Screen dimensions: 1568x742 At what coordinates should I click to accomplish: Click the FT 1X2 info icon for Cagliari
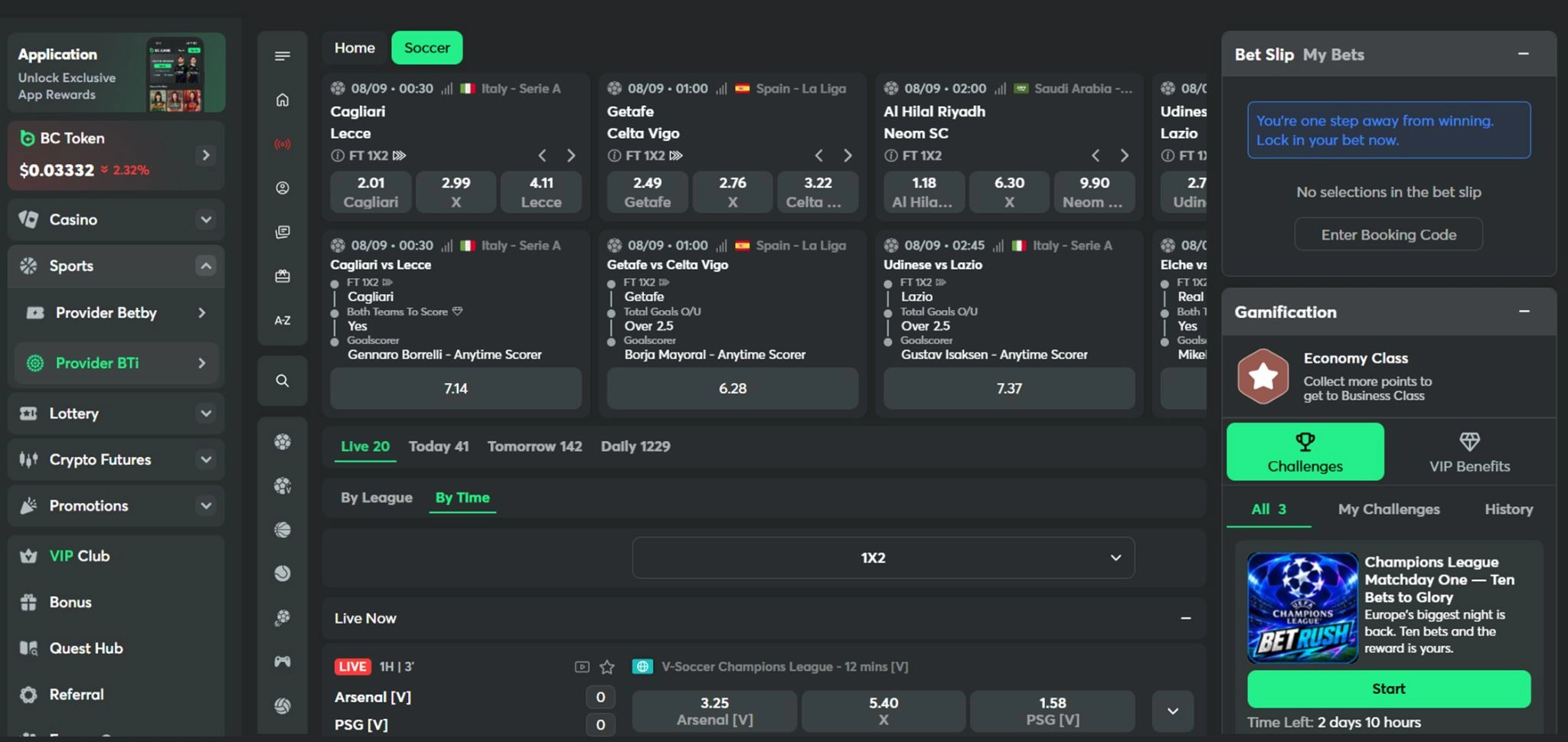click(x=337, y=155)
